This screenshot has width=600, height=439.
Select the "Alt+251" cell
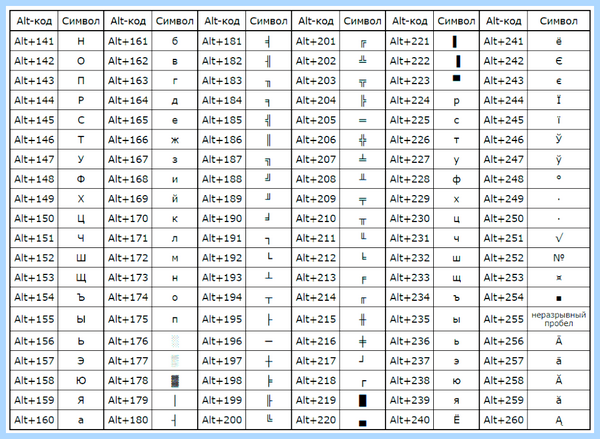pos(503,238)
